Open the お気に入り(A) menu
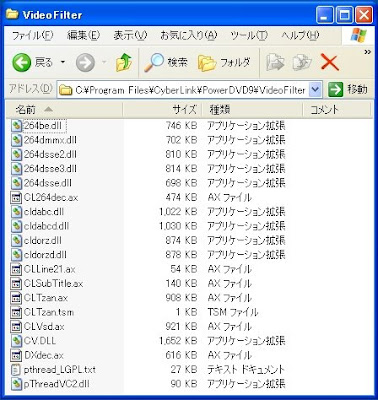Screen dimensions: 378x400 189,35
